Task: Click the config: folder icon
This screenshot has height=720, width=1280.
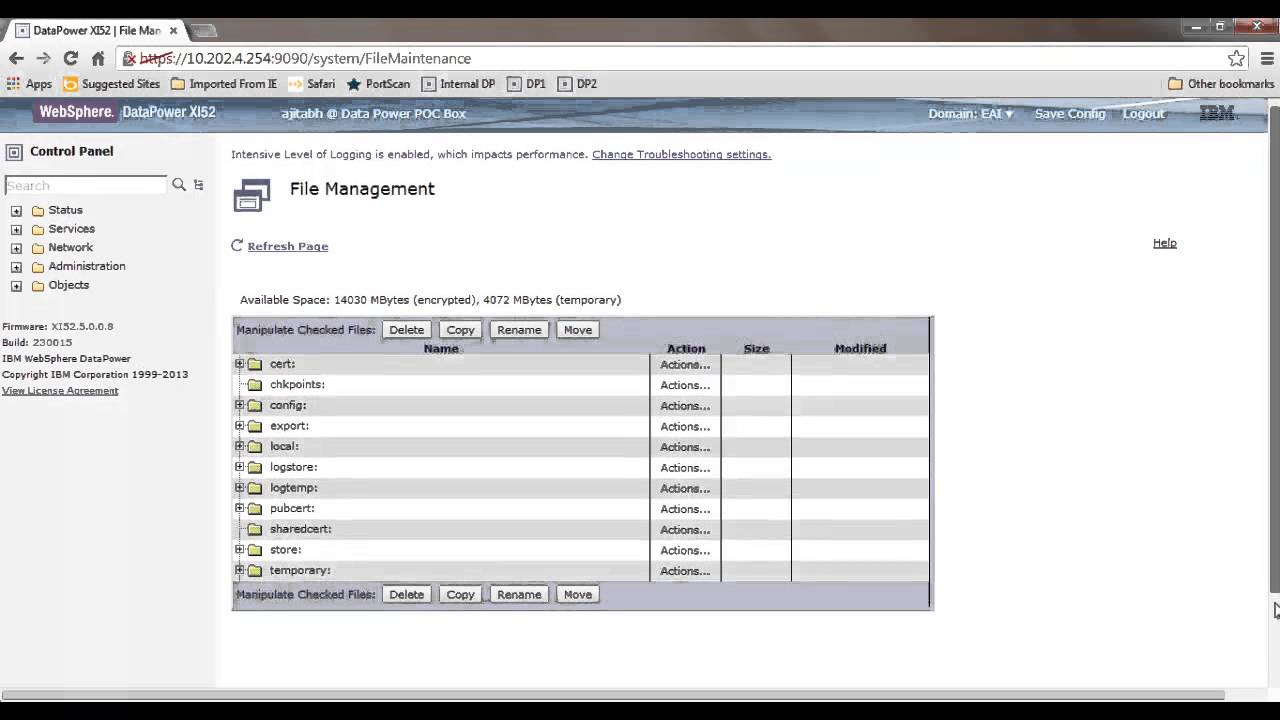Action: pyautogui.click(x=255, y=405)
